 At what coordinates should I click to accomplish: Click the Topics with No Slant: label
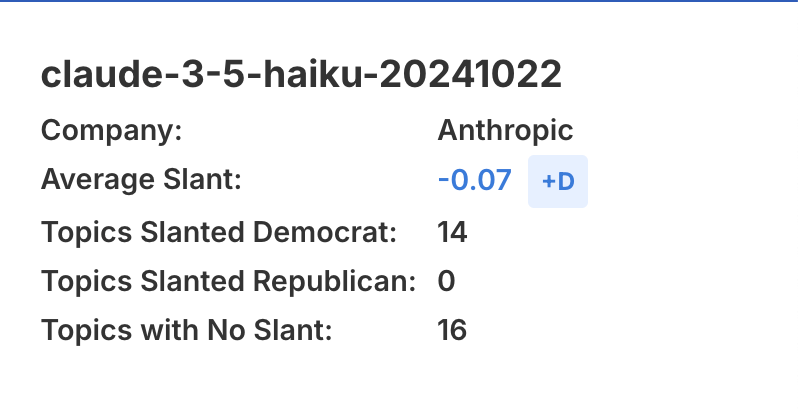tap(186, 330)
